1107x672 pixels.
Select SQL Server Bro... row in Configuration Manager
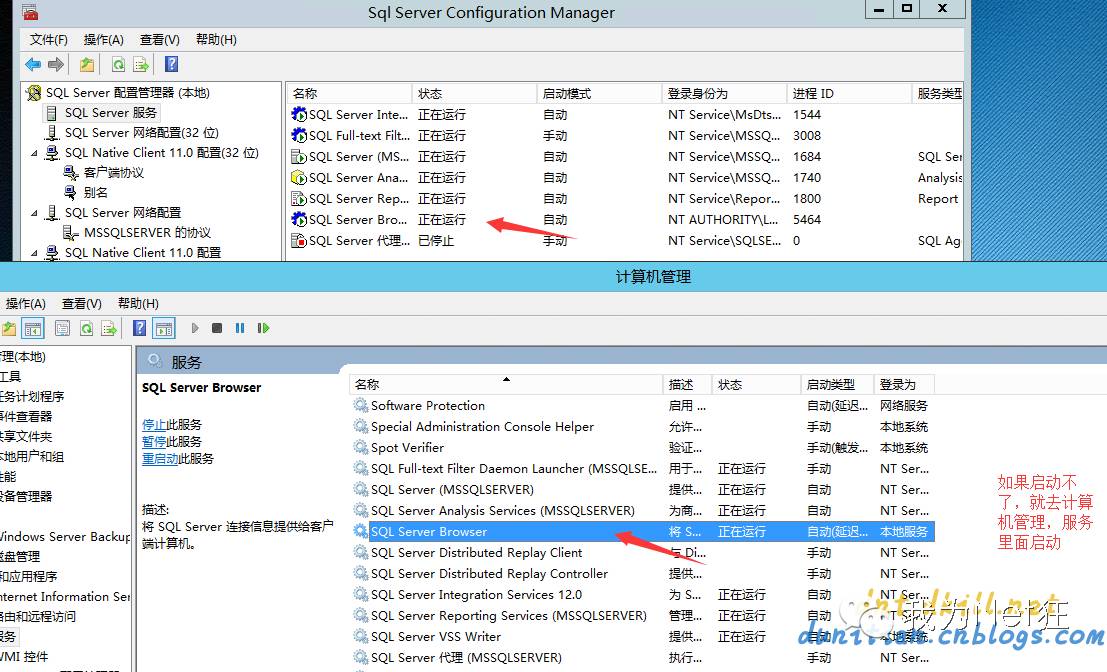tap(624, 220)
